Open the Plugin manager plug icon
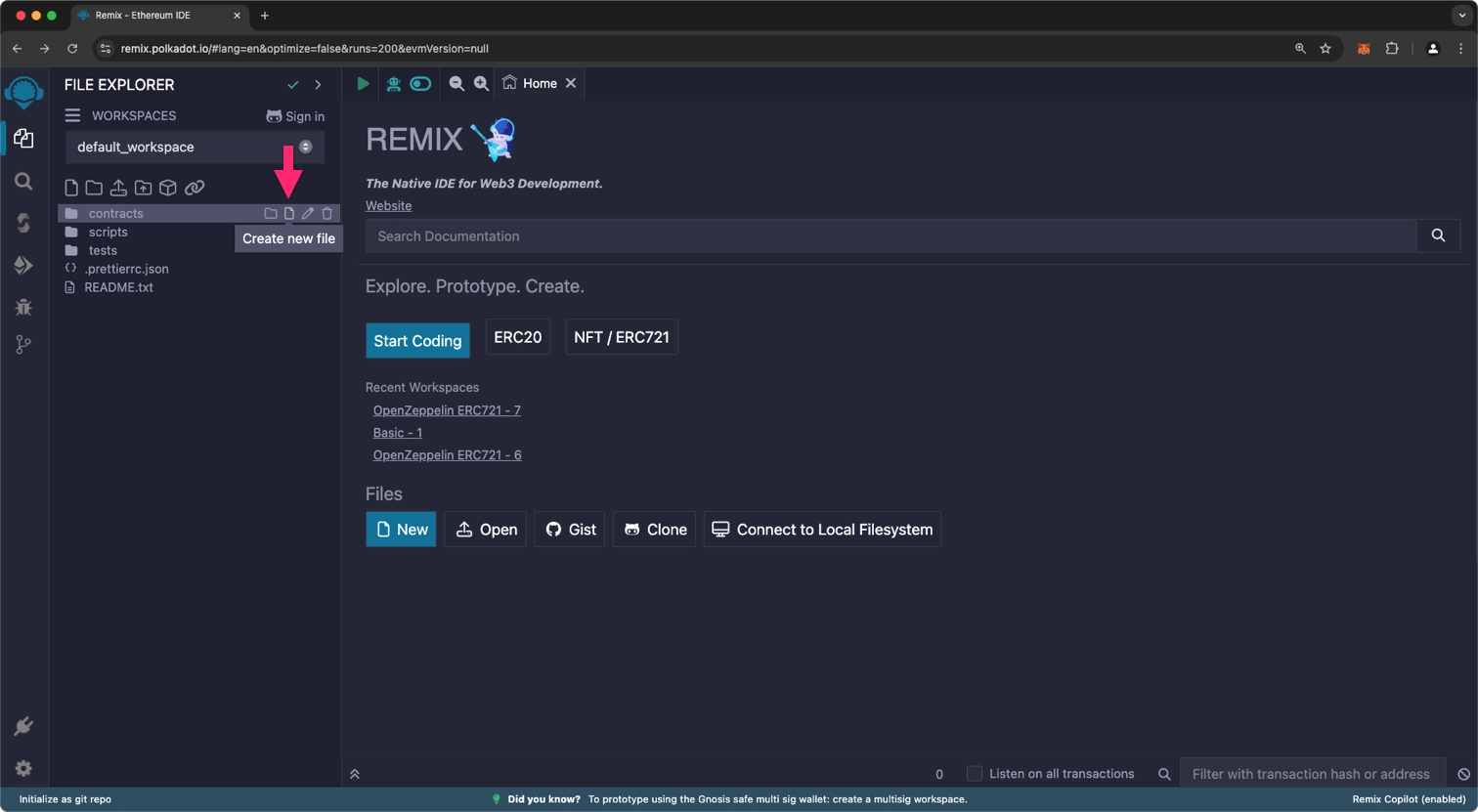The image size is (1478, 812). click(x=23, y=727)
